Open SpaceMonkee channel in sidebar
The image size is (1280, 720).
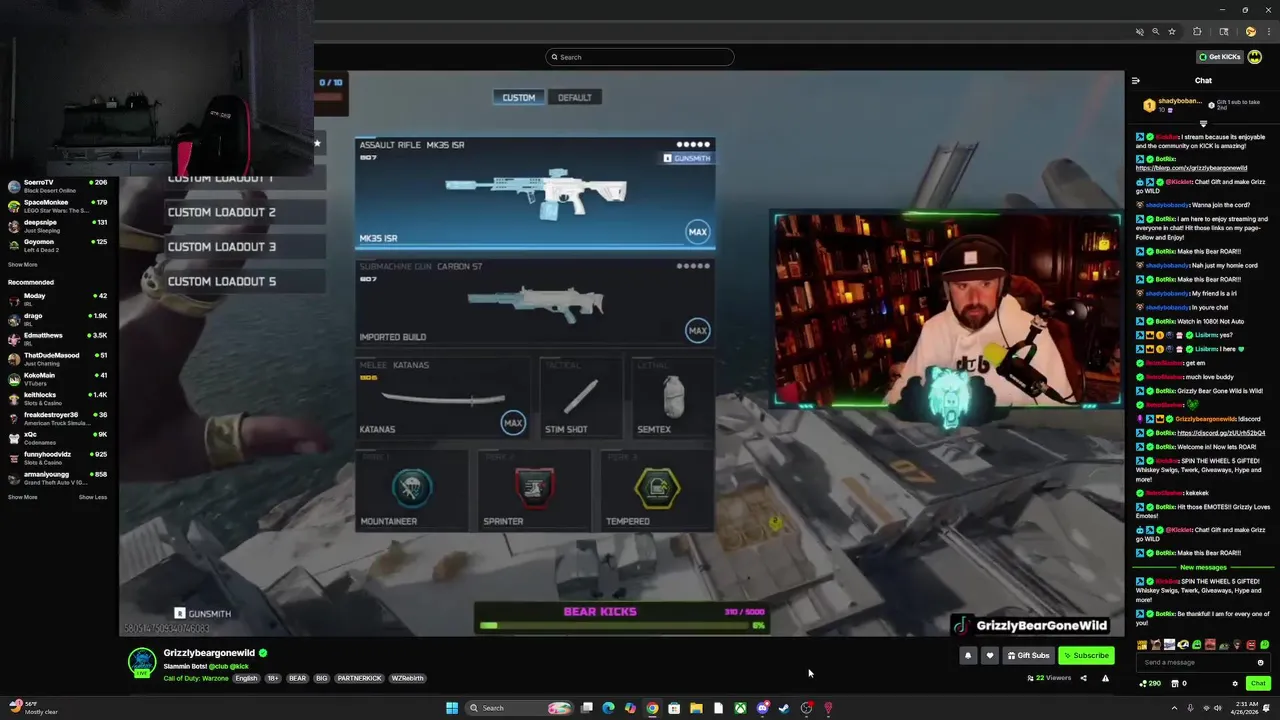(x=58, y=206)
